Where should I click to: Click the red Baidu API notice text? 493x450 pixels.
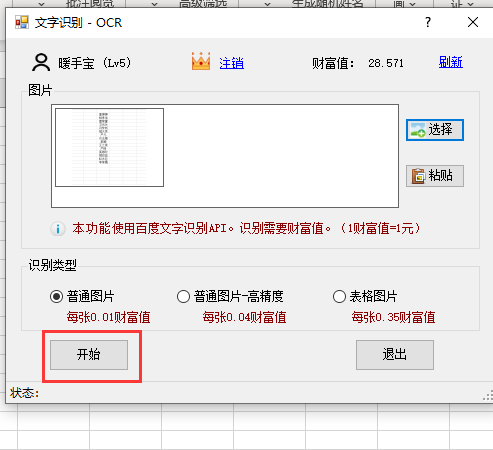click(246, 229)
